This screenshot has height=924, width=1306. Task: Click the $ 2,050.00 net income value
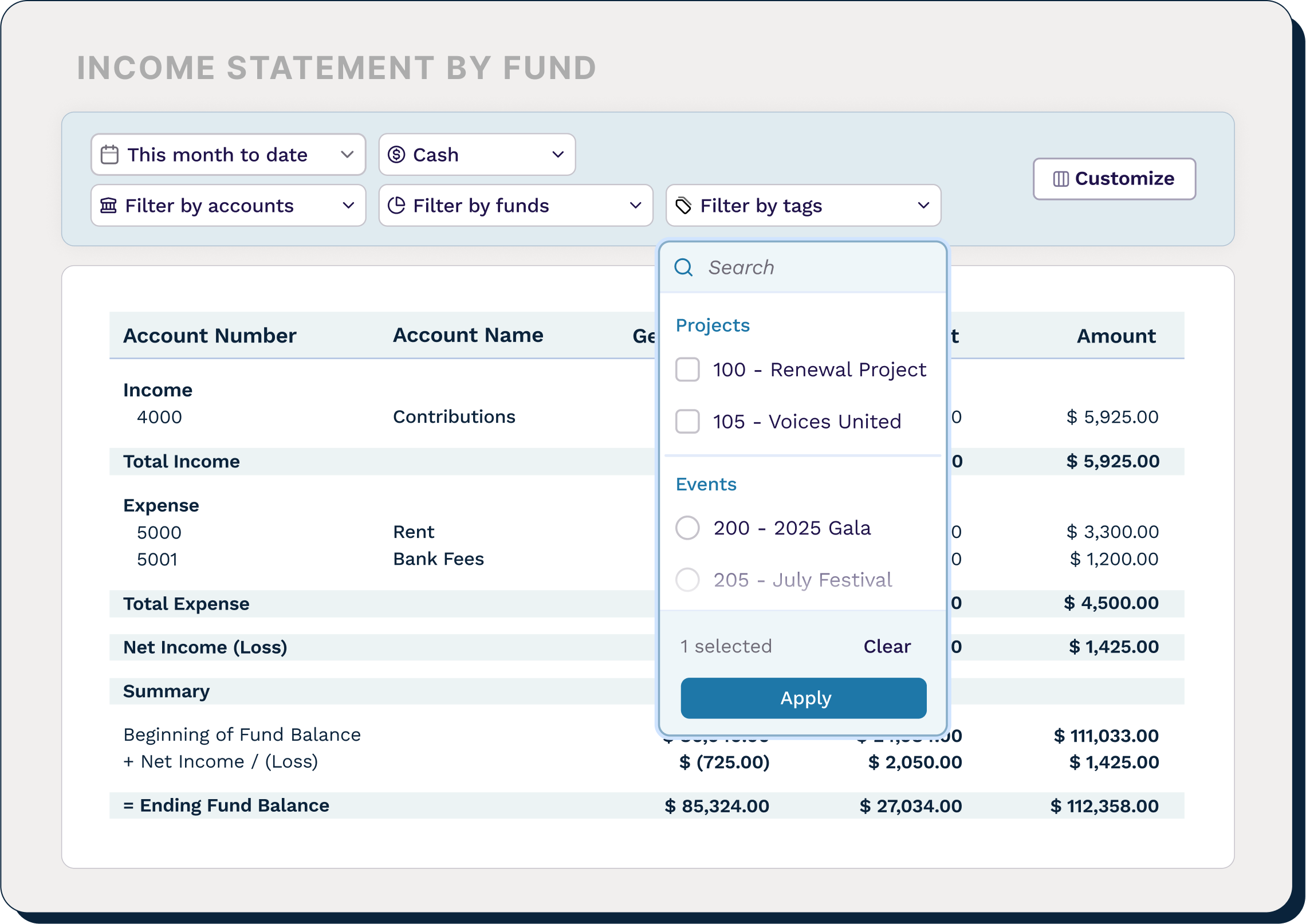point(915,762)
